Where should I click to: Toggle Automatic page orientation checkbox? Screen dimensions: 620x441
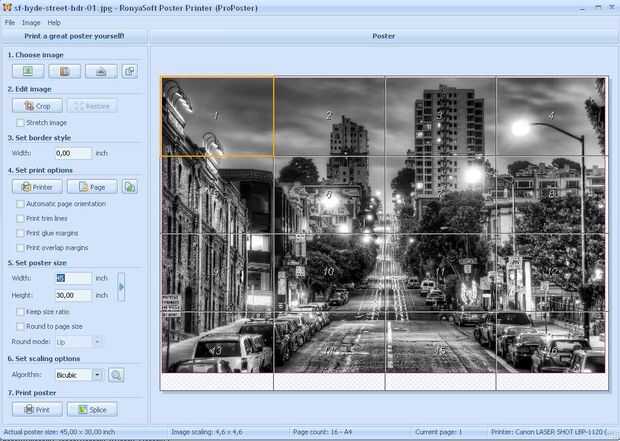point(20,204)
